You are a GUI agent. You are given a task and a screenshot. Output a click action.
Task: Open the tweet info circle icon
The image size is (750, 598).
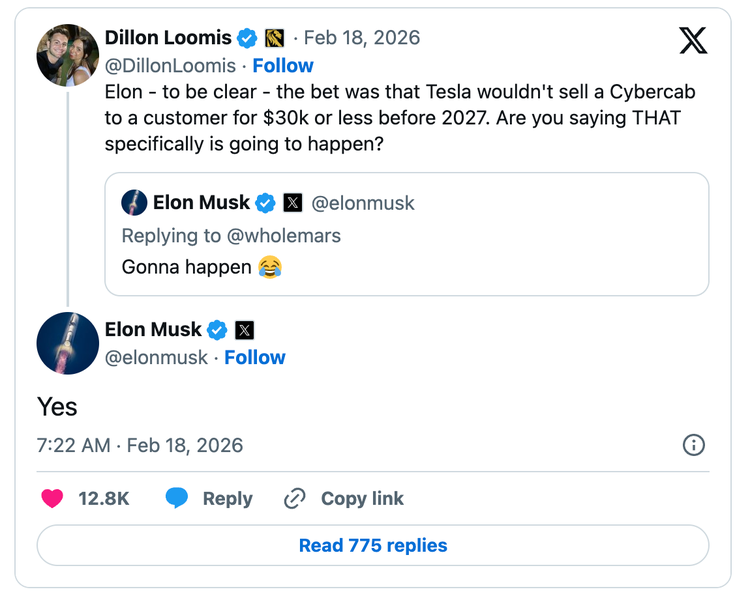pos(693,445)
